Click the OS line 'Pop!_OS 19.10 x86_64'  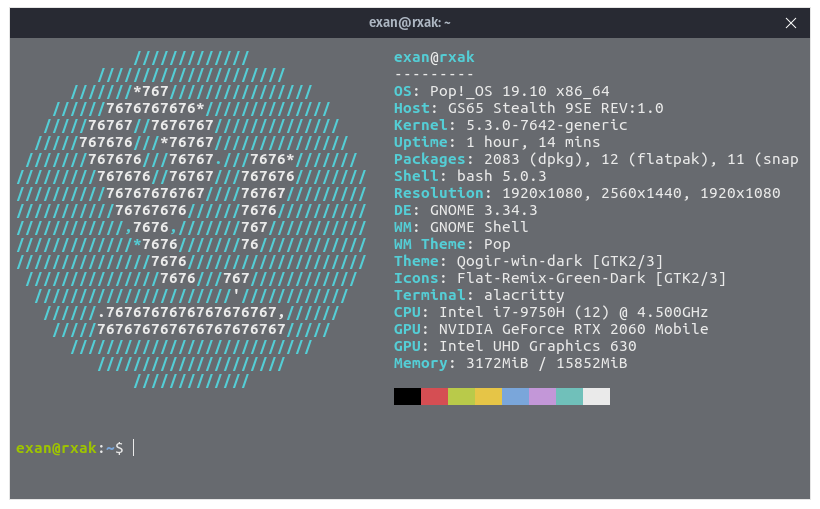(x=520, y=92)
